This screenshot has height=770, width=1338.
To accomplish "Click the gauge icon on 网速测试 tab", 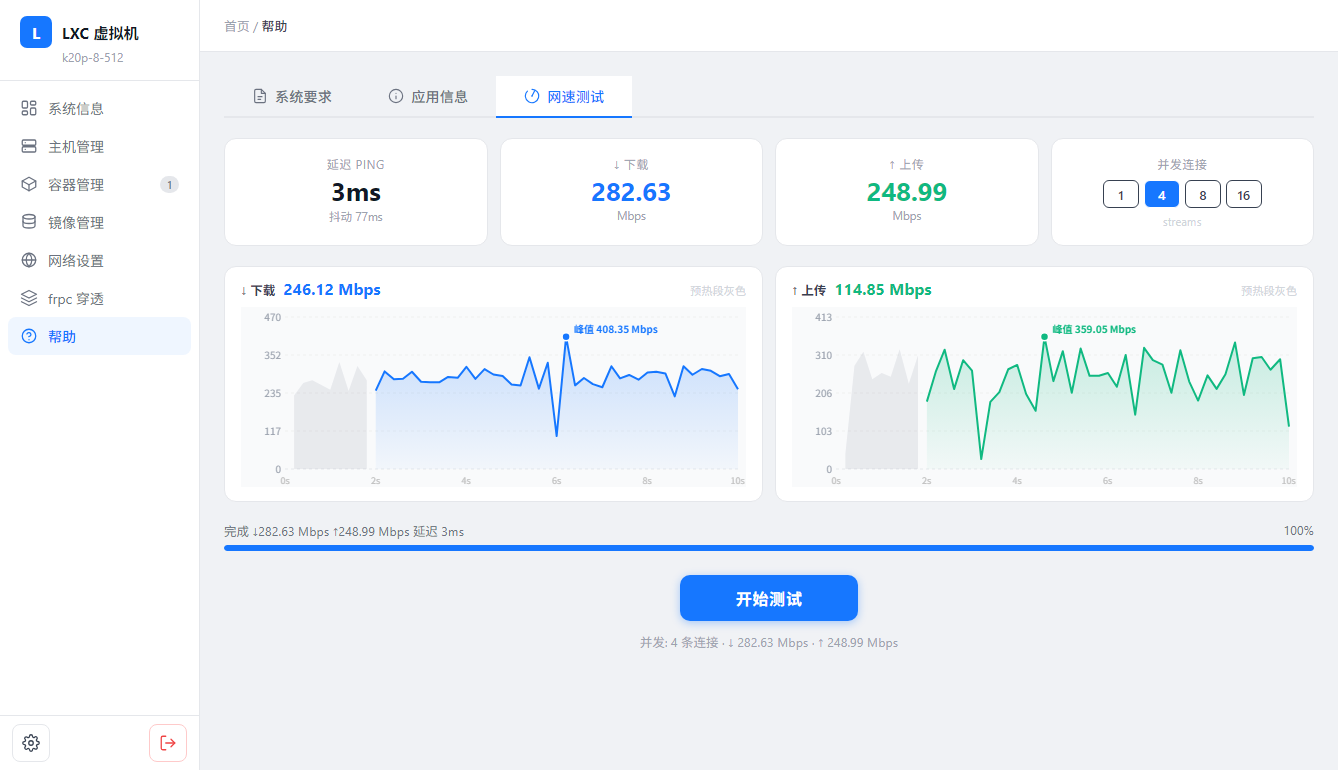I will [532, 97].
